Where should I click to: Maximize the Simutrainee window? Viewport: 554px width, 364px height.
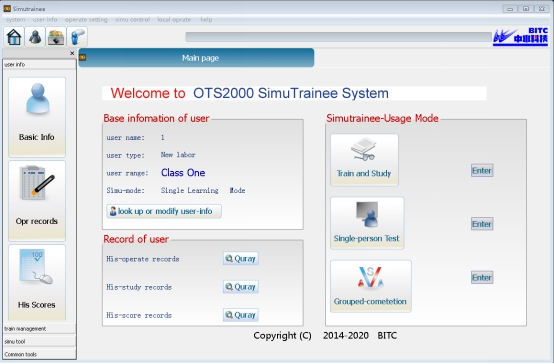[526, 8]
